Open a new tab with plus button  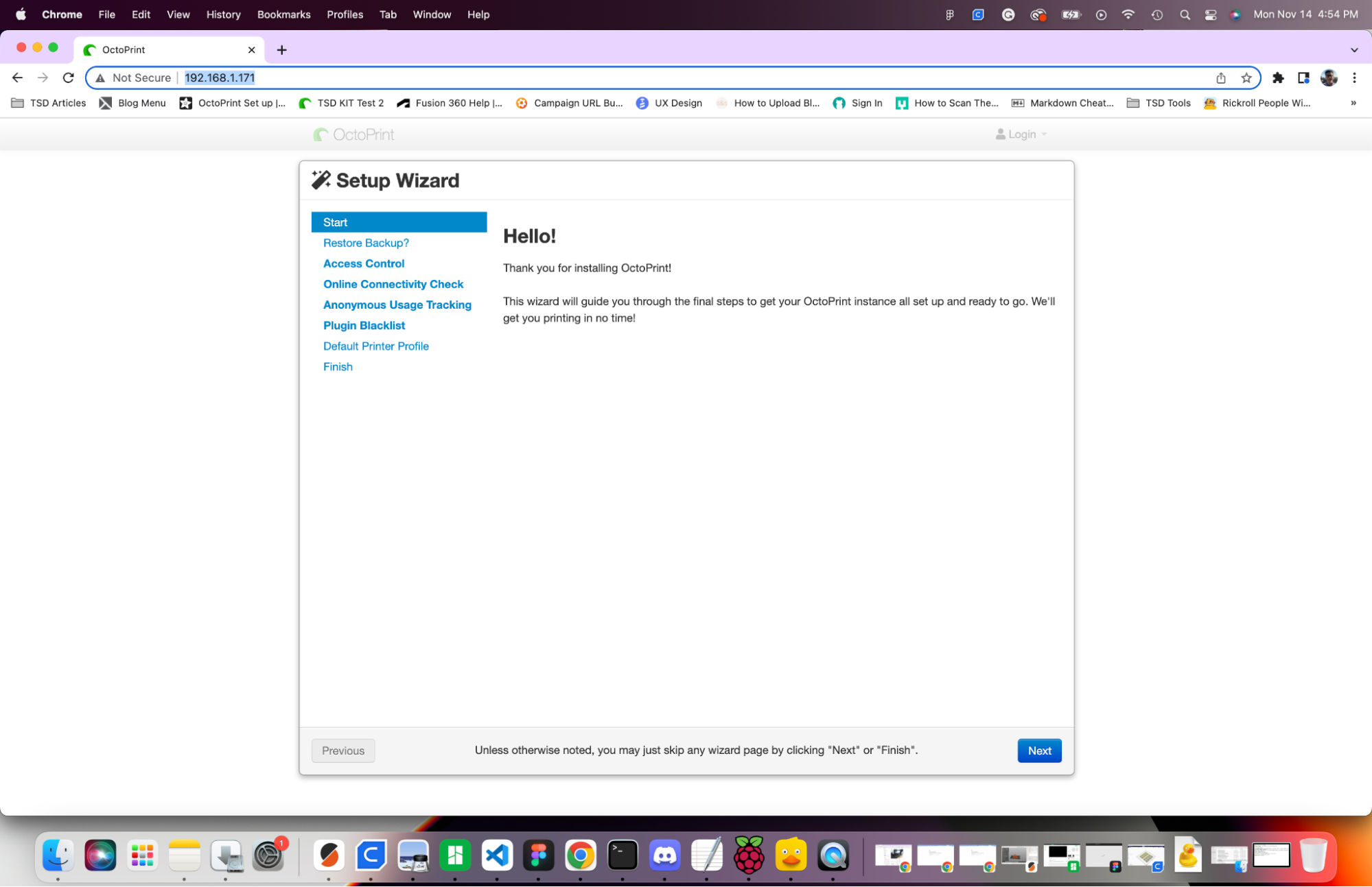[281, 49]
